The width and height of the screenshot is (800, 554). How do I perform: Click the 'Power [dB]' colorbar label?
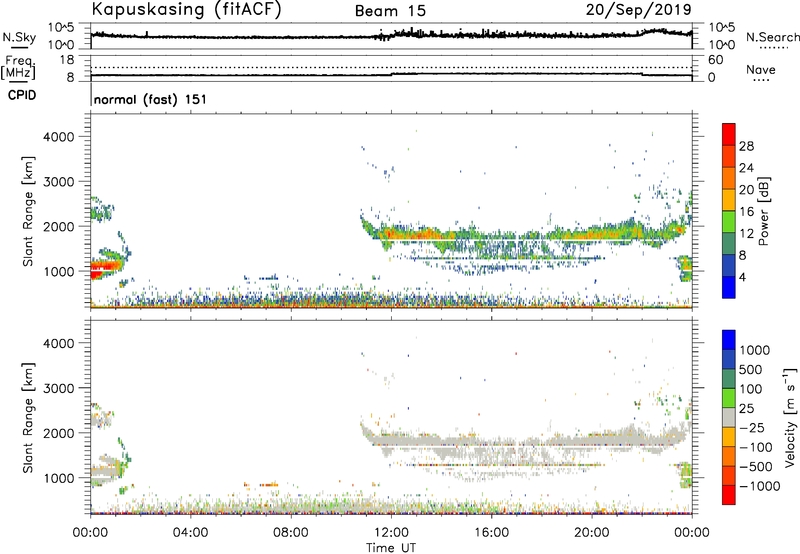(x=764, y=211)
